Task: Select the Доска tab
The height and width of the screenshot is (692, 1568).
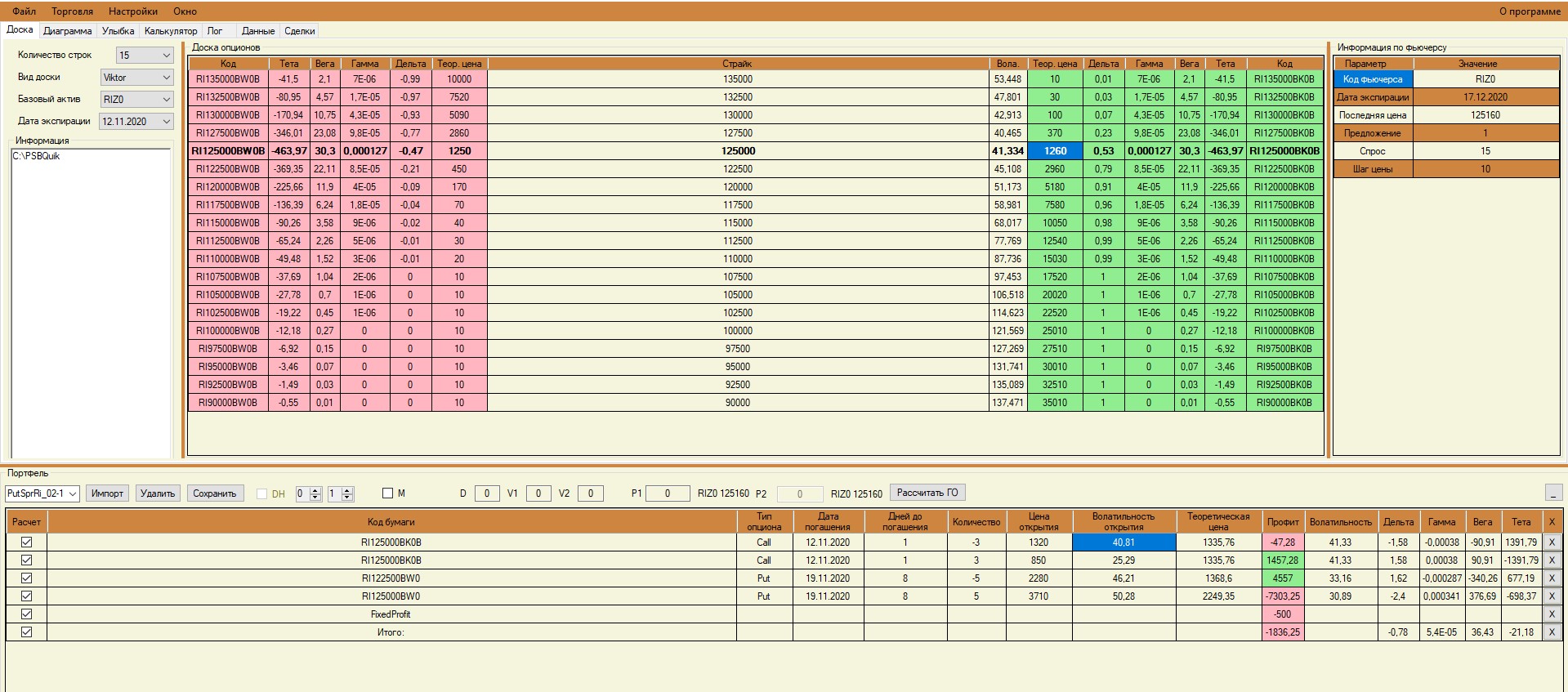Action: click(20, 29)
